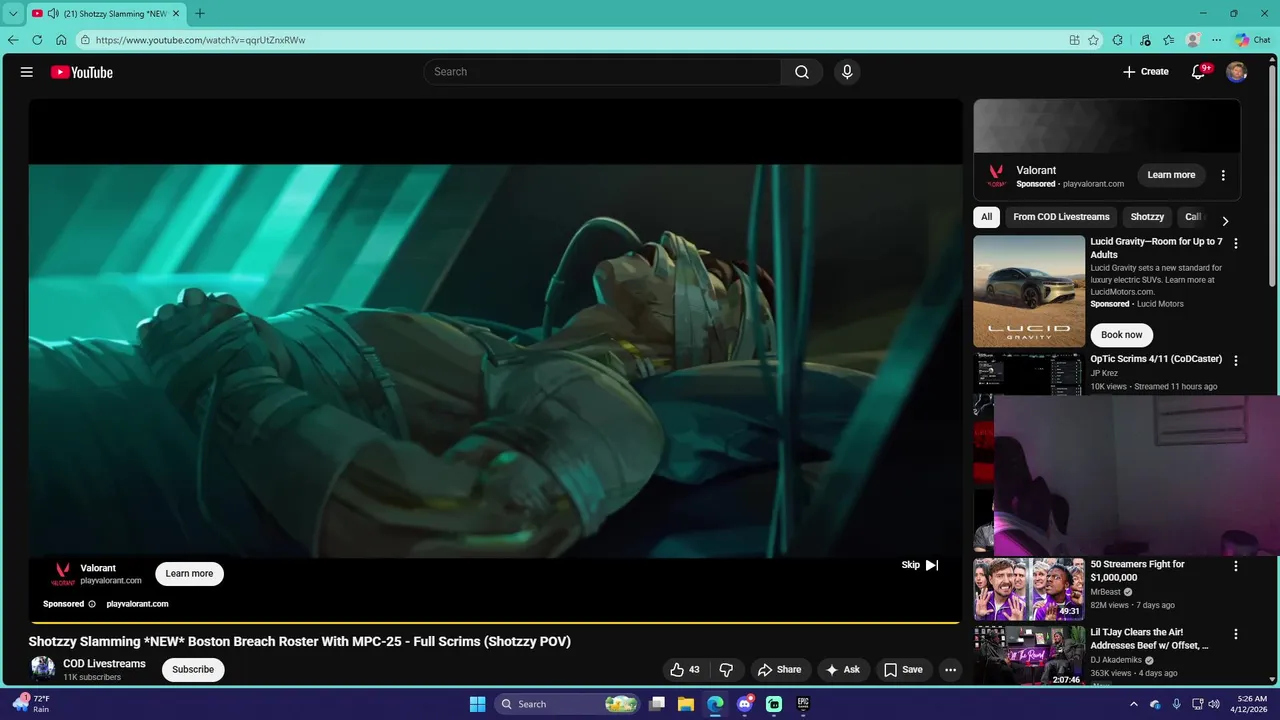
Task: Save video to a playlist
Action: pos(903,670)
